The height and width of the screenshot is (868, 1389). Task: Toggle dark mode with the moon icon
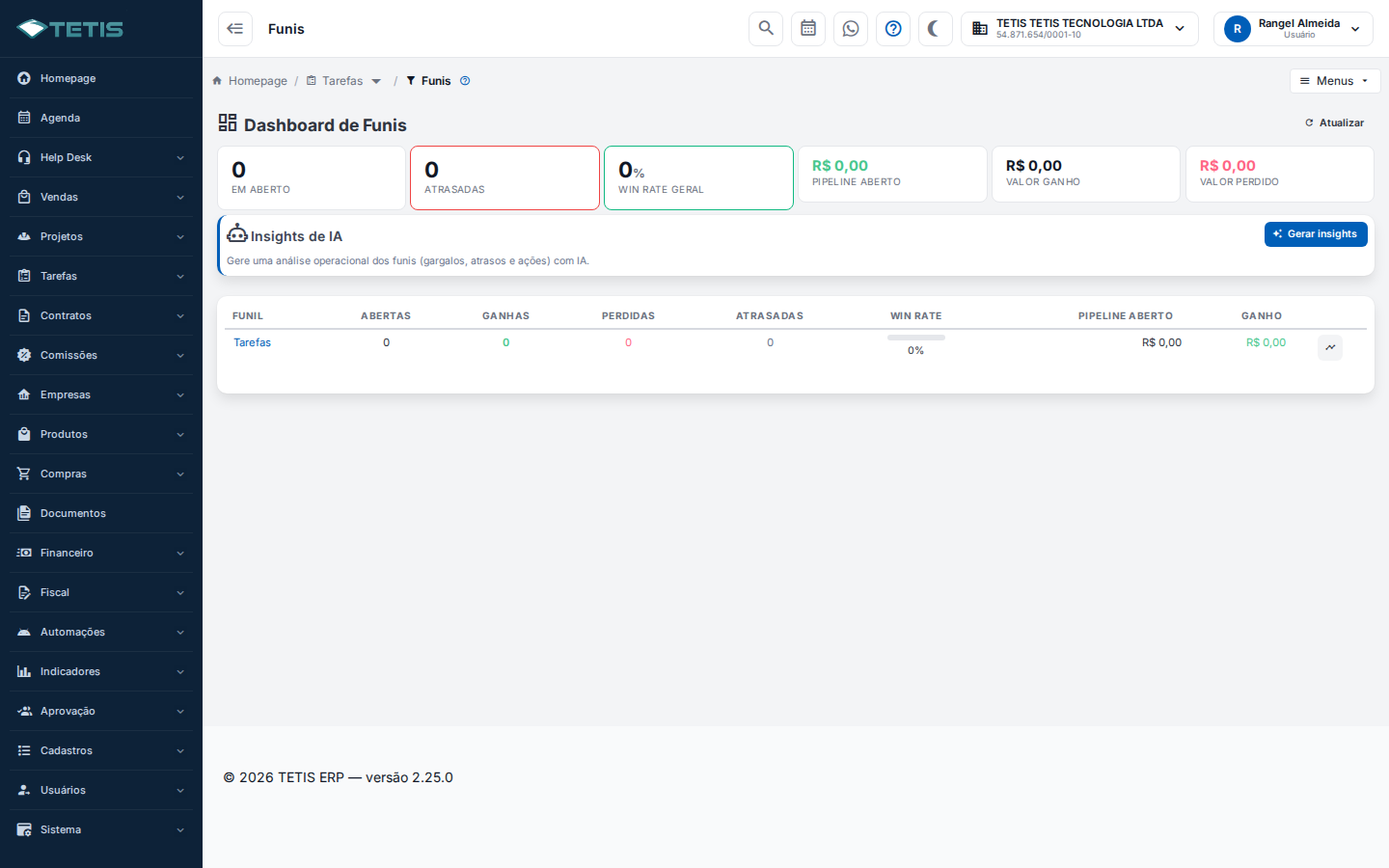[936, 29]
